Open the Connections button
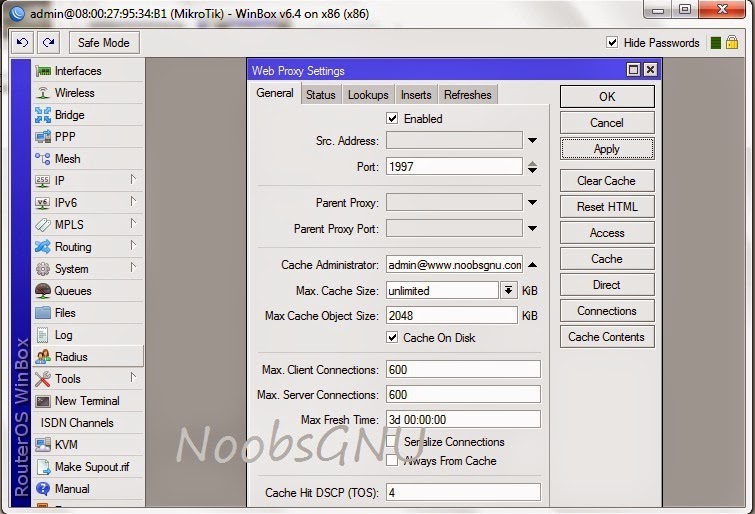 607,311
